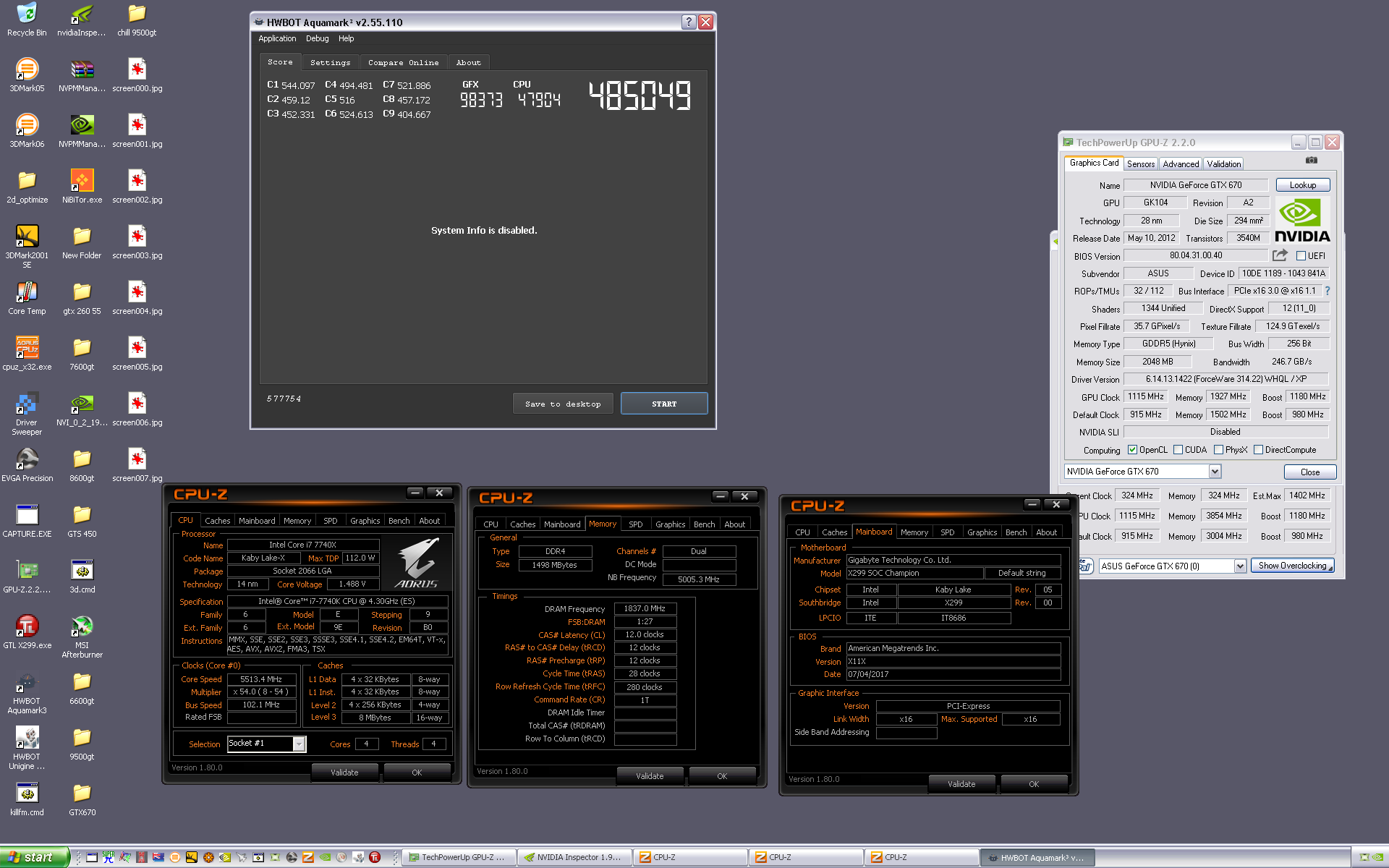Click the Aquamark title bar help button
This screenshot has height=868, width=1389.
[x=689, y=22]
